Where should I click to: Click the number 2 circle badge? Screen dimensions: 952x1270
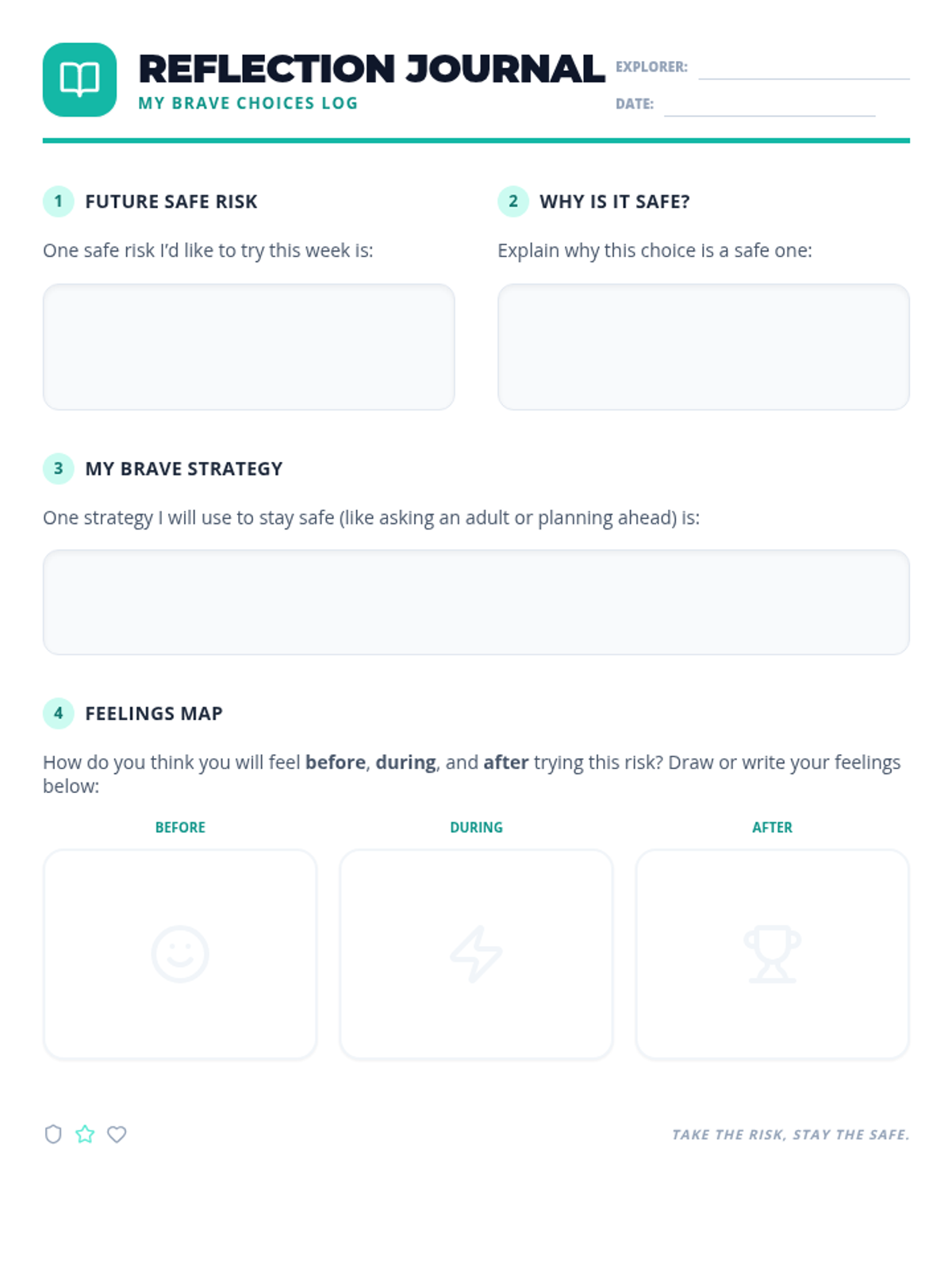512,201
